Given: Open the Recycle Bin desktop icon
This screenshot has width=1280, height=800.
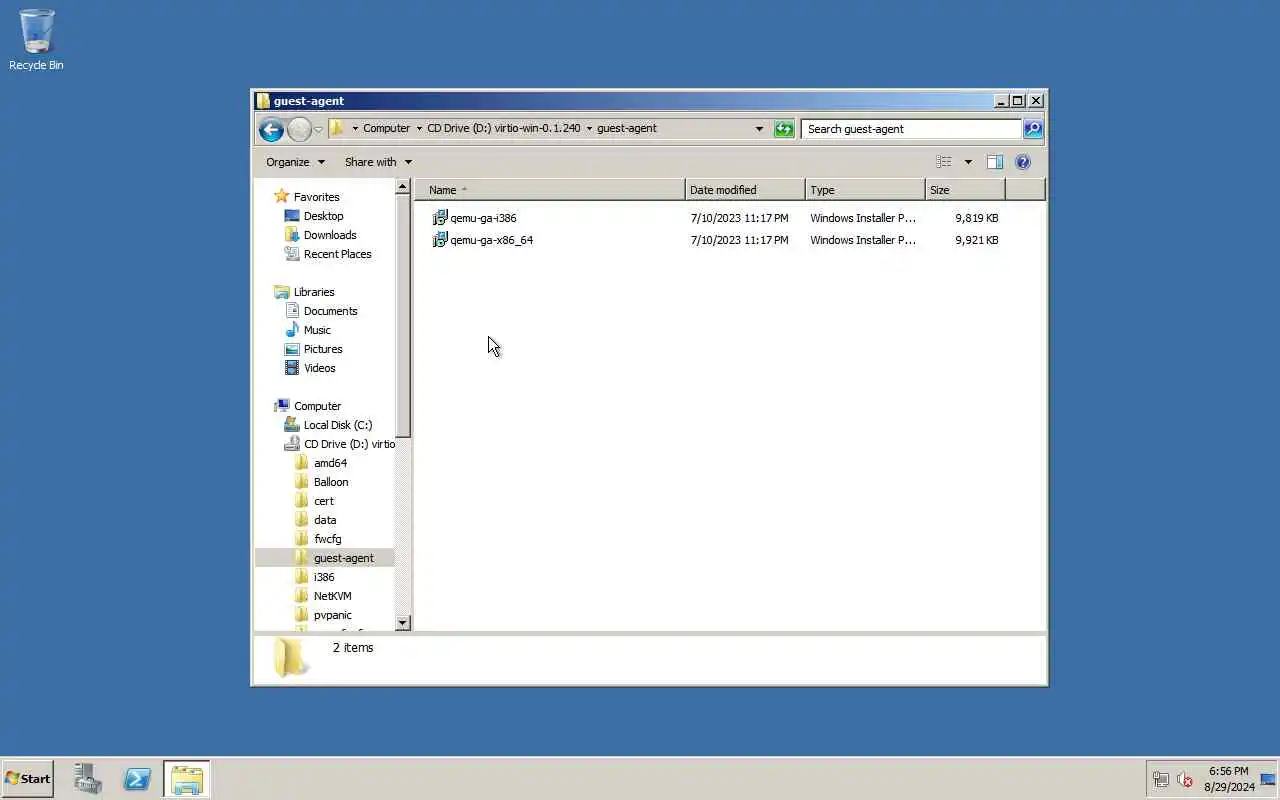Looking at the screenshot, I should pos(36,40).
